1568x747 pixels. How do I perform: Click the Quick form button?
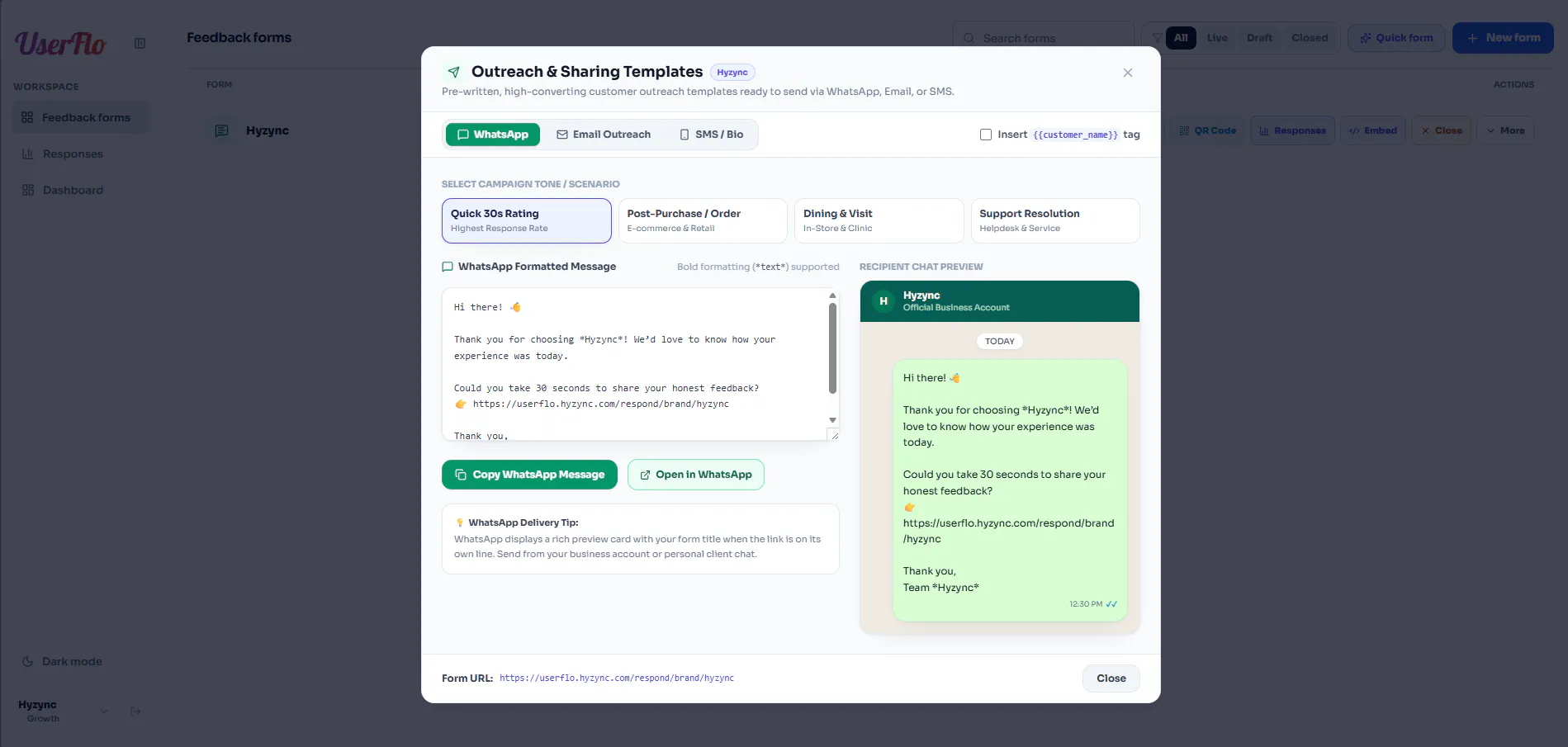click(x=1396, y=38)
